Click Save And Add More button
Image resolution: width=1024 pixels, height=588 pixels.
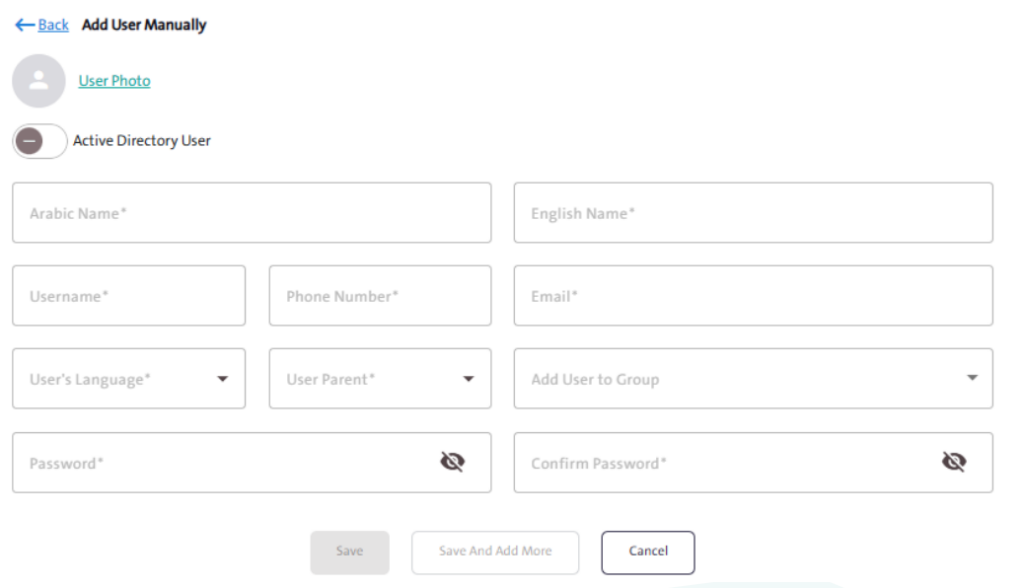click(495, 552)
